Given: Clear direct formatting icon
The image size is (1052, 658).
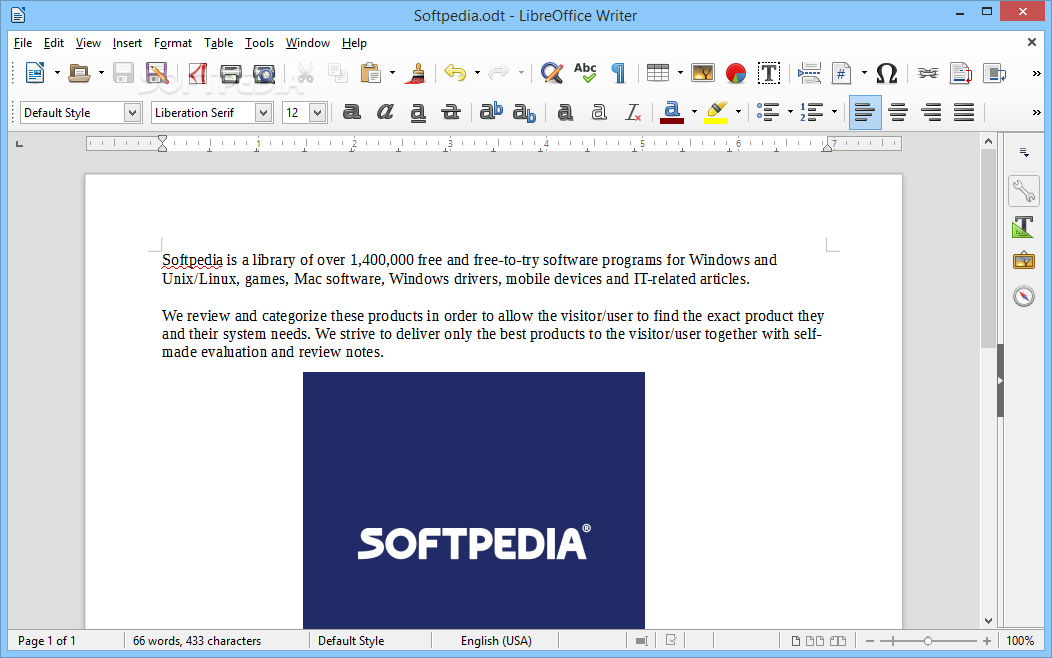Looking at the screenshot, I should click(x=633, y=112).
